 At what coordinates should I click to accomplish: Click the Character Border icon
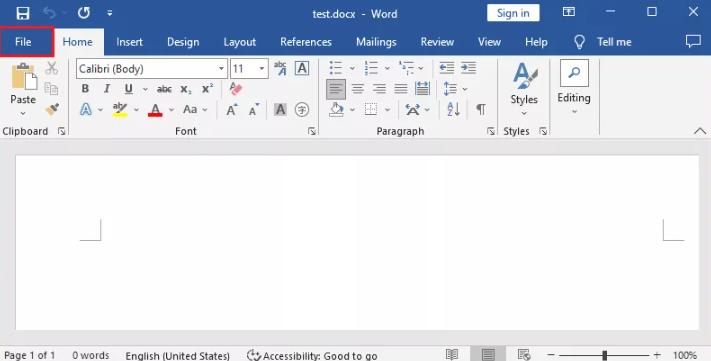tap(302, 68)
